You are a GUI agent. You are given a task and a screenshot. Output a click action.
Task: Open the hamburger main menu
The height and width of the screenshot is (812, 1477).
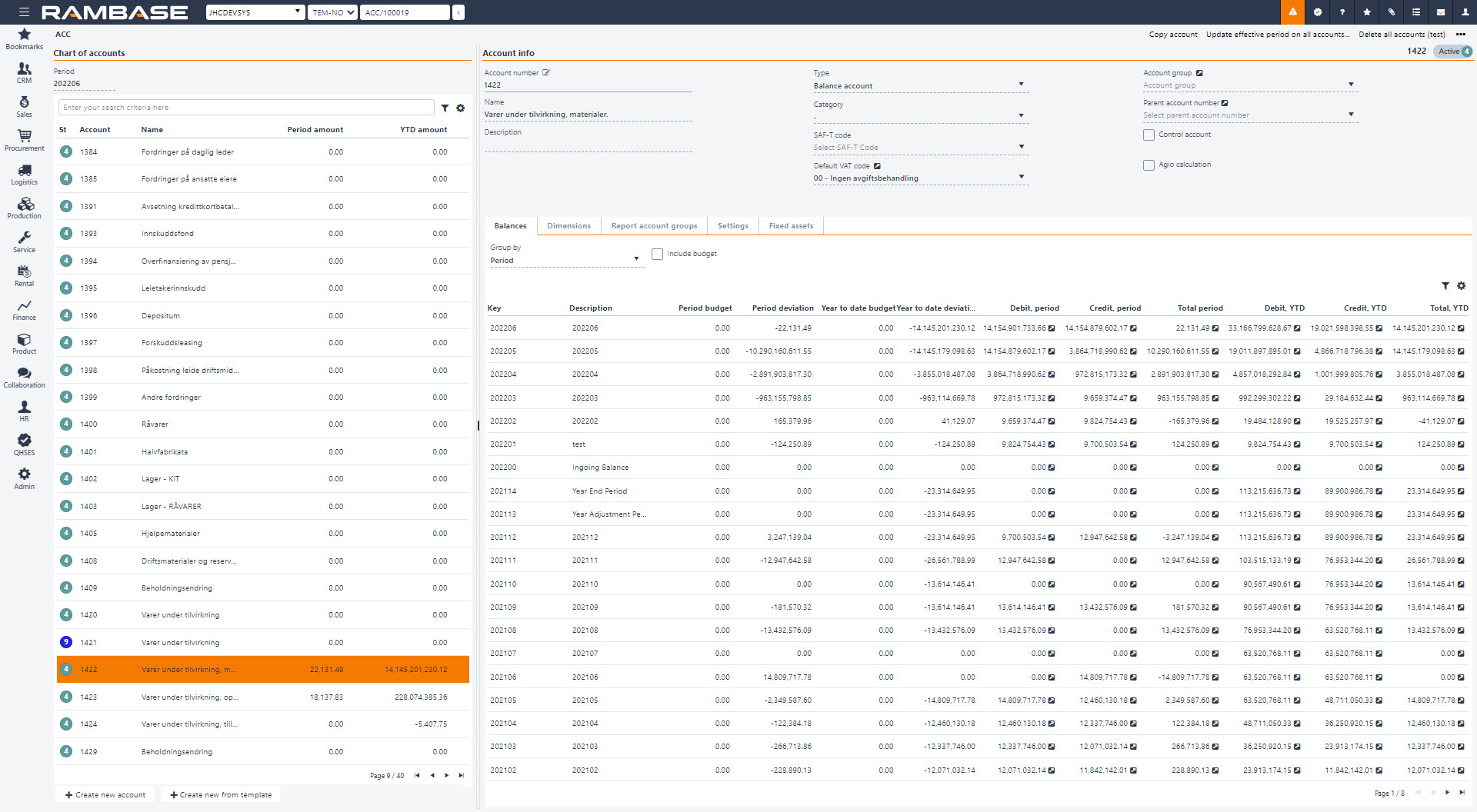tap(24, 12)
